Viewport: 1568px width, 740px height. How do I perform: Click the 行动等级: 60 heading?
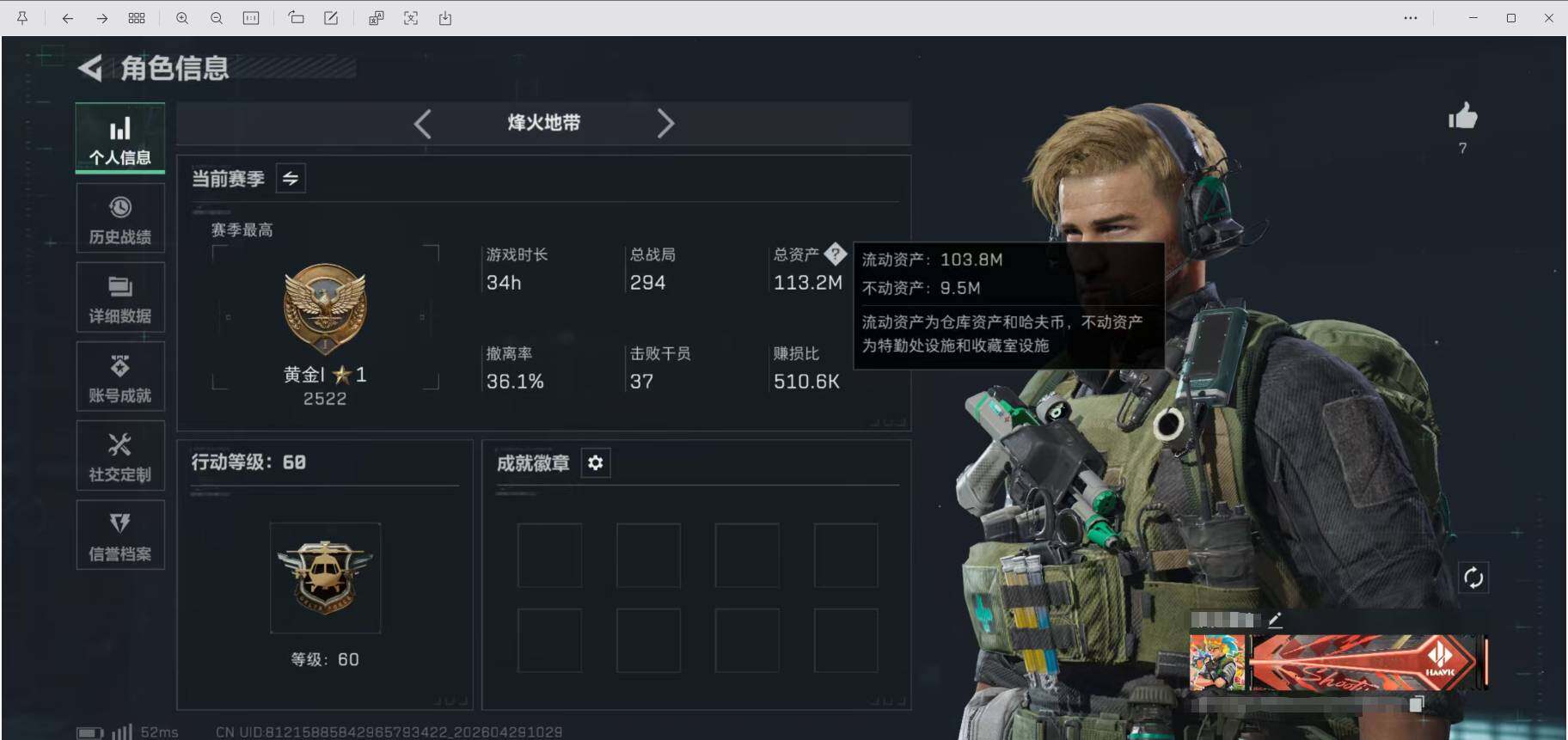[x=248, y=462]
